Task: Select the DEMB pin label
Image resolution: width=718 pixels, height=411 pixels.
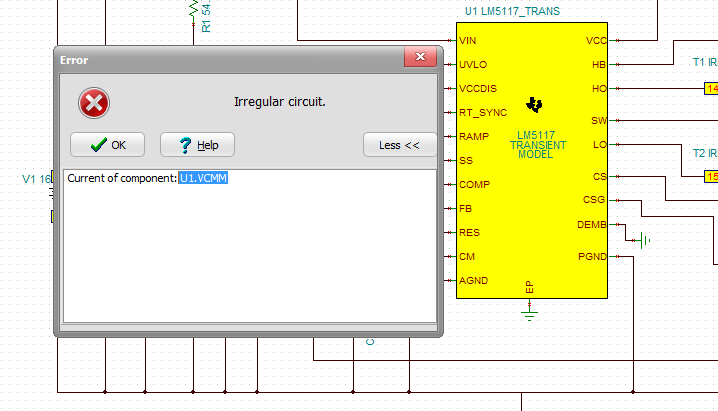Action: 592,225
